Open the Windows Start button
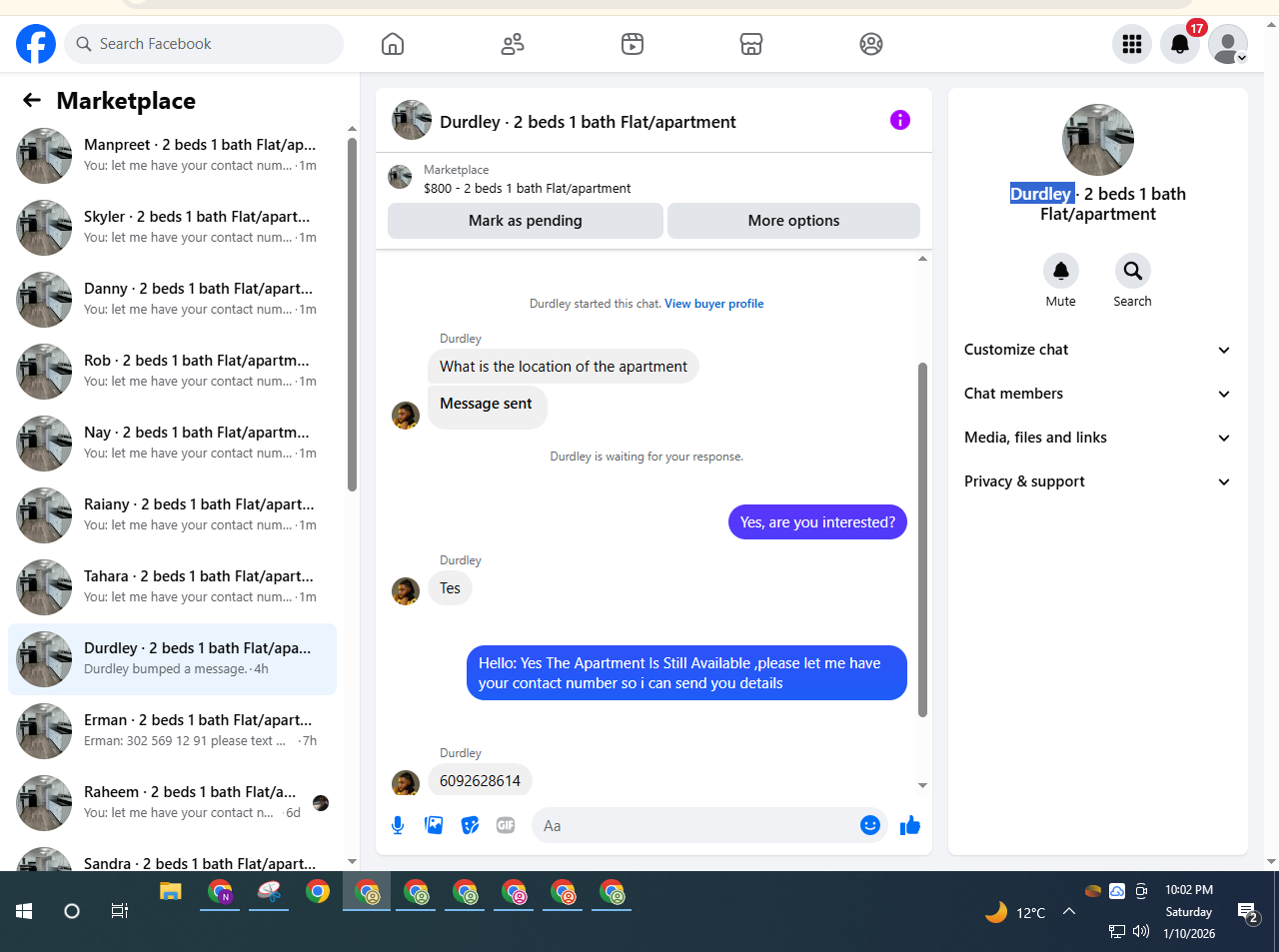The image size is (1279, 952). pos(24,911)
